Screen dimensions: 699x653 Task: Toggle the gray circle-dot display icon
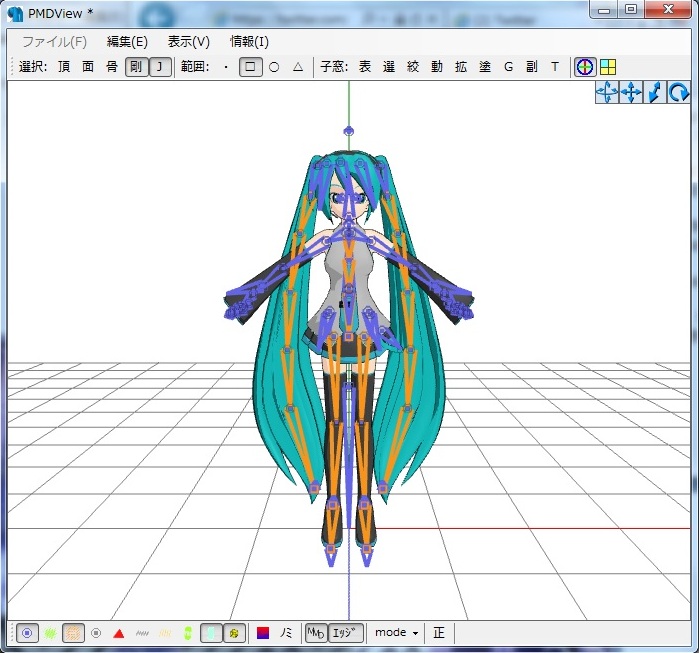pos(96,633)
